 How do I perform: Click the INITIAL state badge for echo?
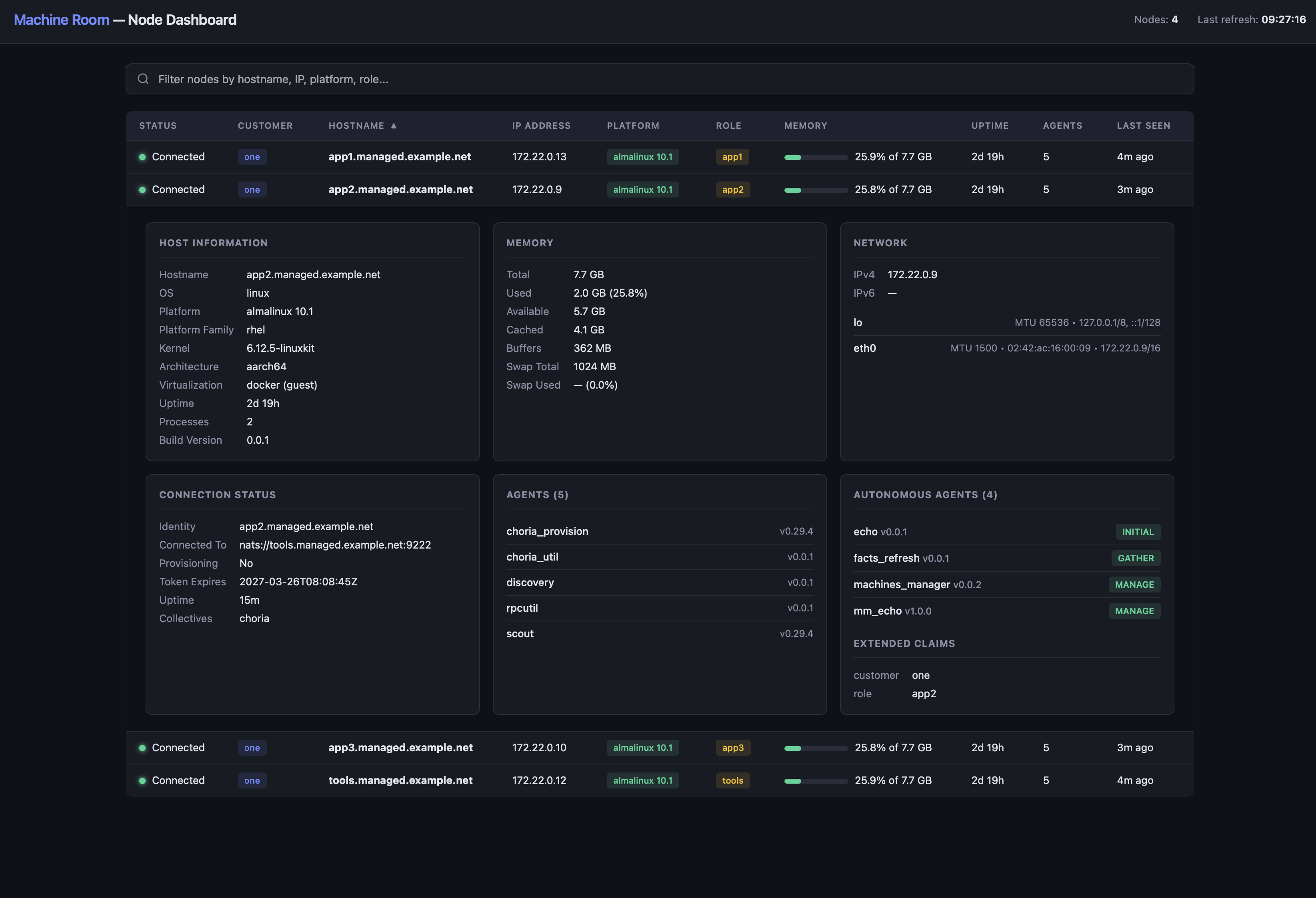pos(1137,532)
